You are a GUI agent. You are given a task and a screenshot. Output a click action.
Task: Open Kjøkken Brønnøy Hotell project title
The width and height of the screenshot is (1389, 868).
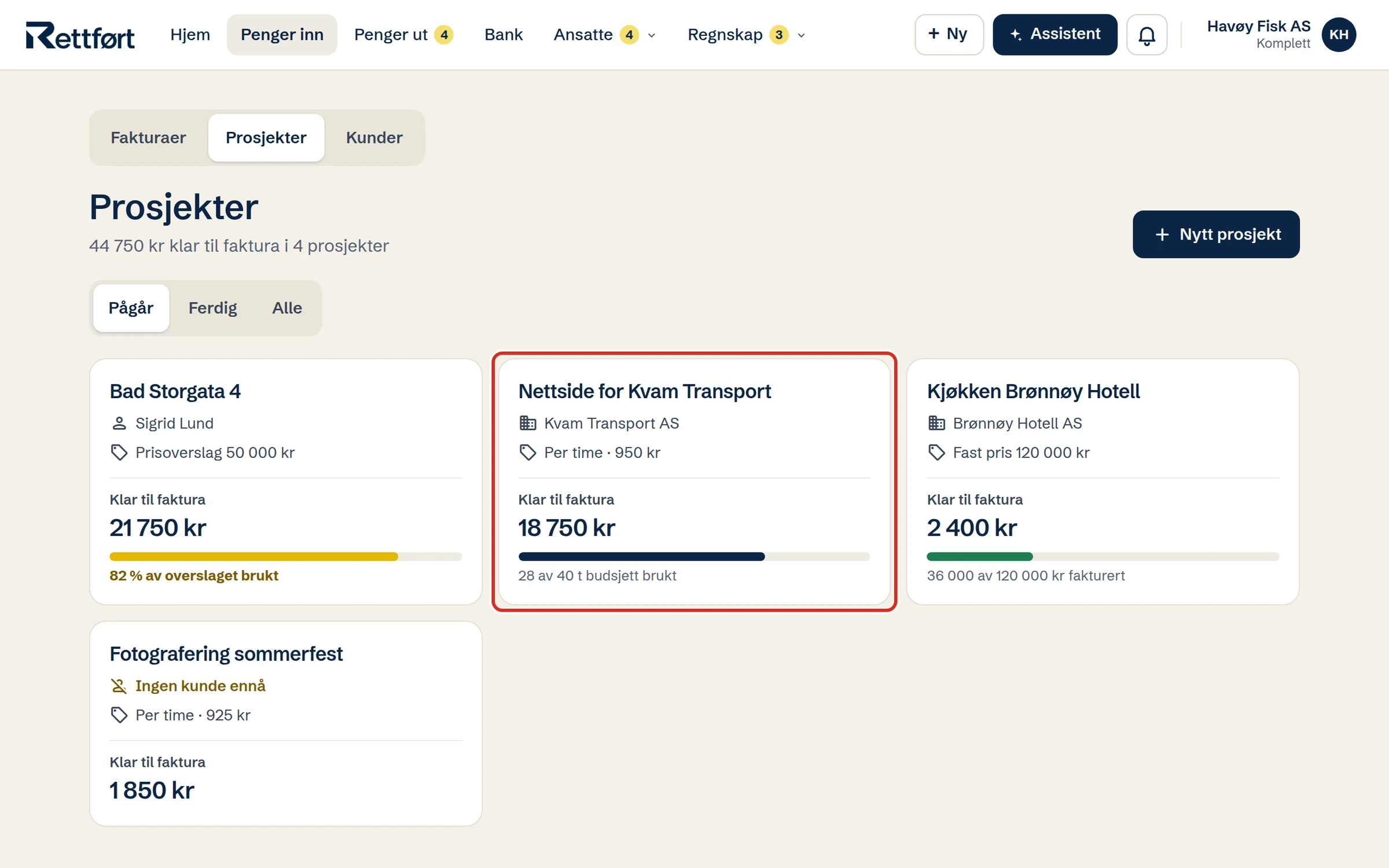(x=1034, y=392)
